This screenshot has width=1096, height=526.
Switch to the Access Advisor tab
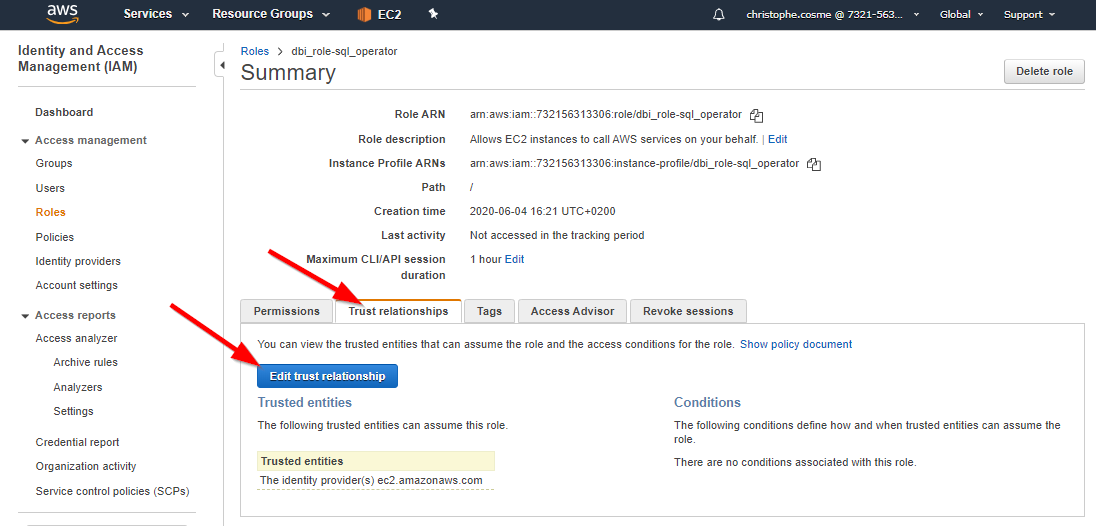pyautogui.click(x=572, y=312)
